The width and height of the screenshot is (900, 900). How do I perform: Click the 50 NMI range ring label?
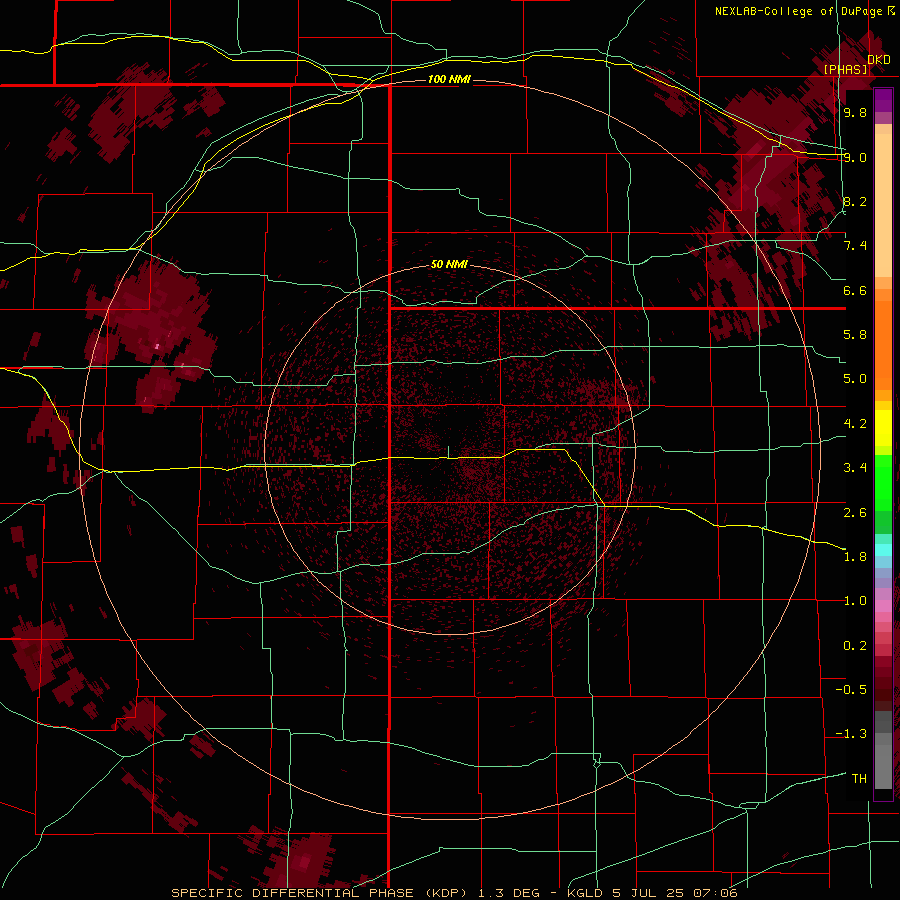(449, 264)
